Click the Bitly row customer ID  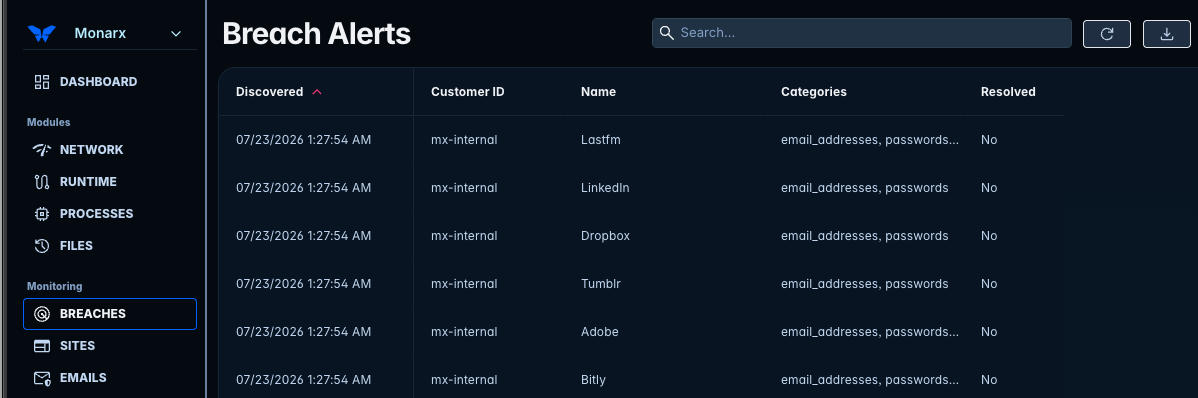pos(465,380)
